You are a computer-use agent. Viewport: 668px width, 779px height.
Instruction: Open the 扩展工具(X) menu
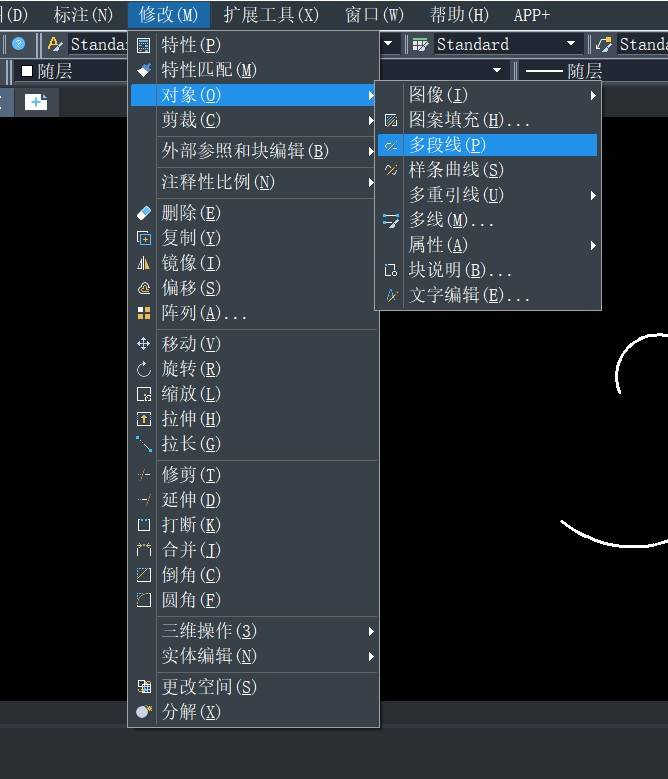click(x=271, y=15)
